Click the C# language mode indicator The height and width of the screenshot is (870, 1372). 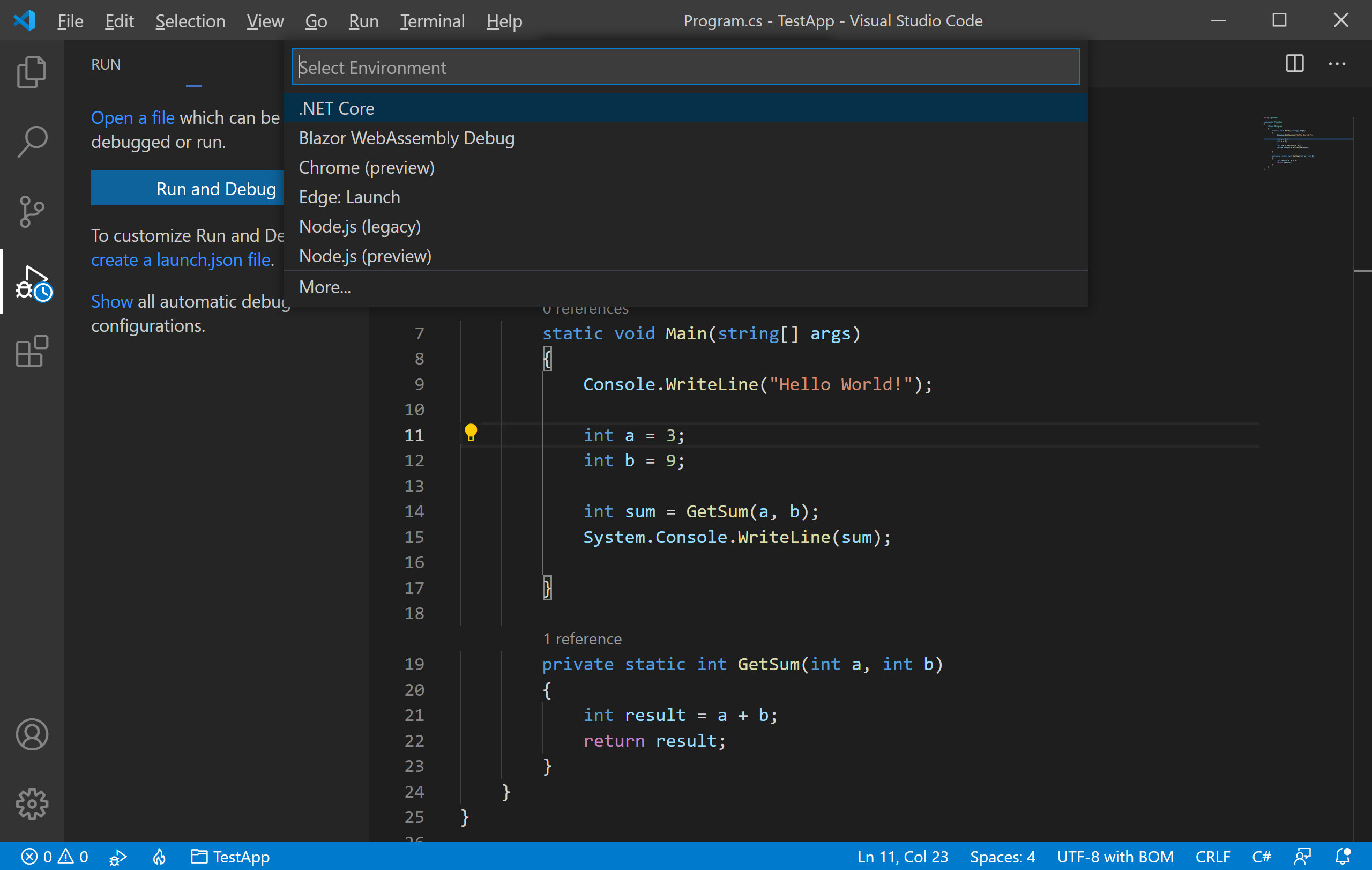click(1262, 856)
